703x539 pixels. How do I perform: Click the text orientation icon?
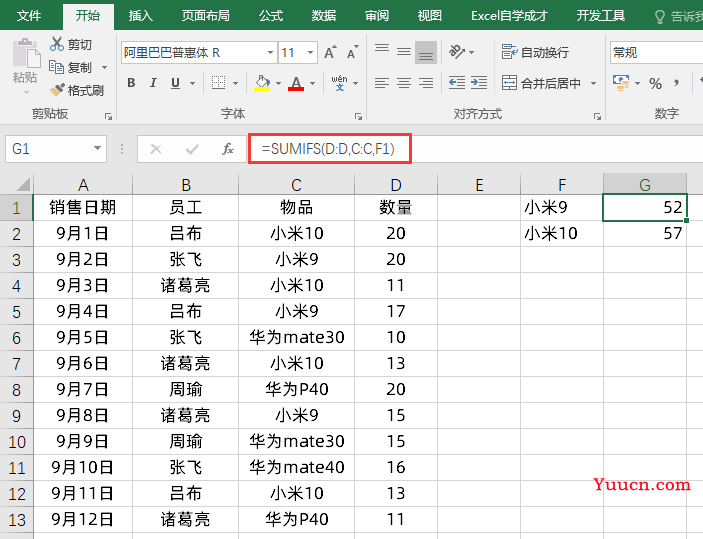[457, 52]
